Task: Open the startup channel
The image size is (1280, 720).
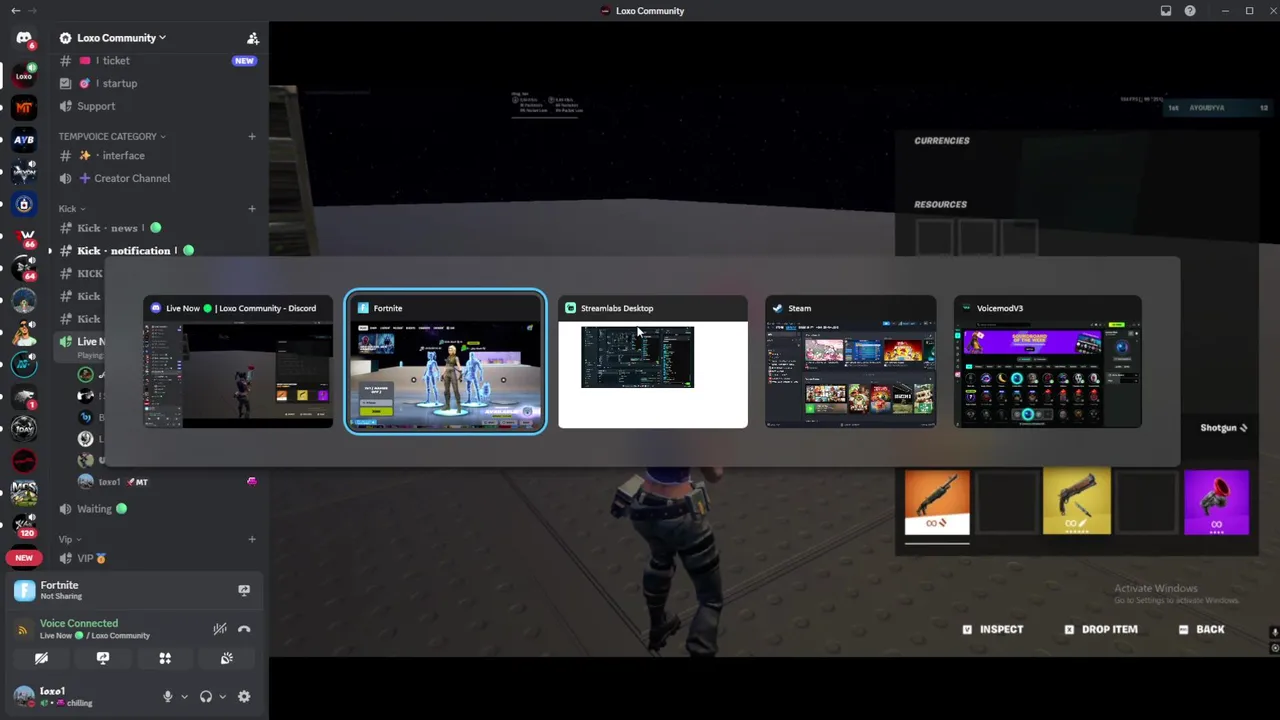Action: 158,83
